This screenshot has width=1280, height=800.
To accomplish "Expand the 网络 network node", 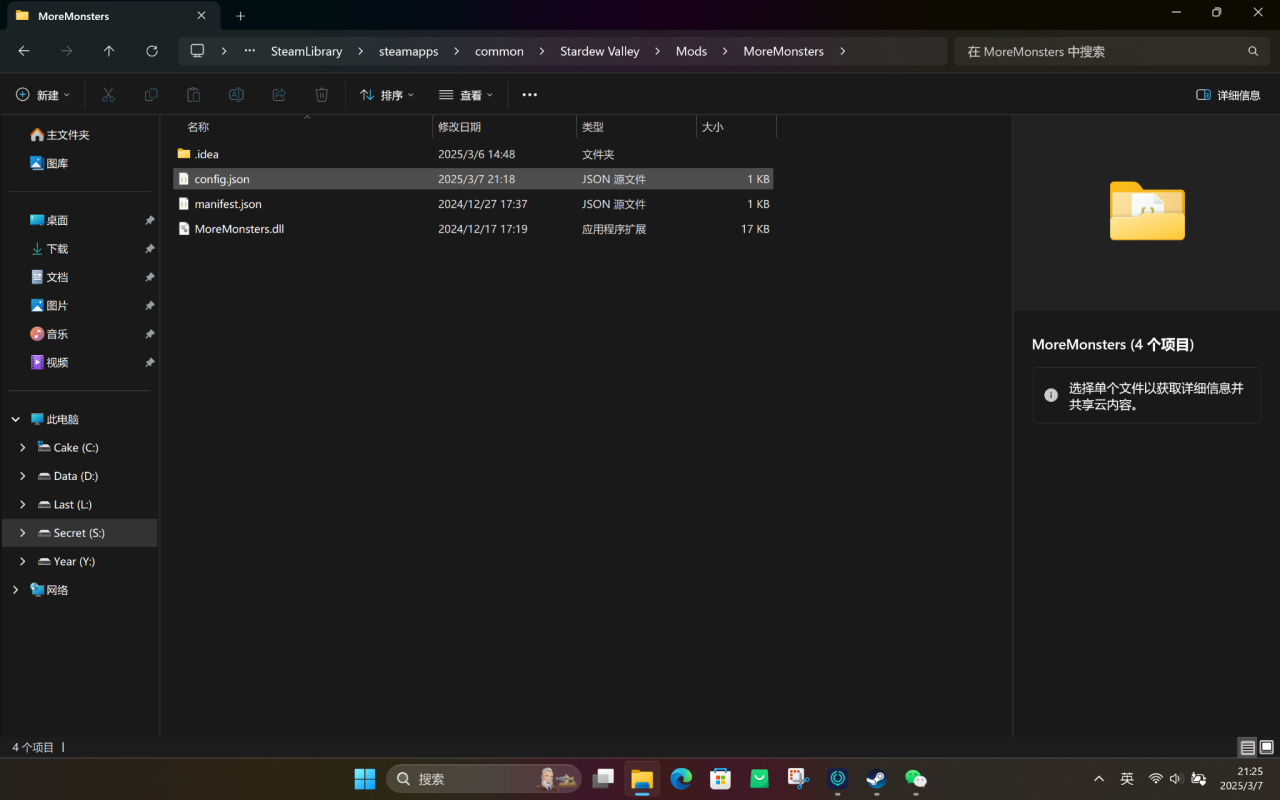I will (x=15, y=590).
